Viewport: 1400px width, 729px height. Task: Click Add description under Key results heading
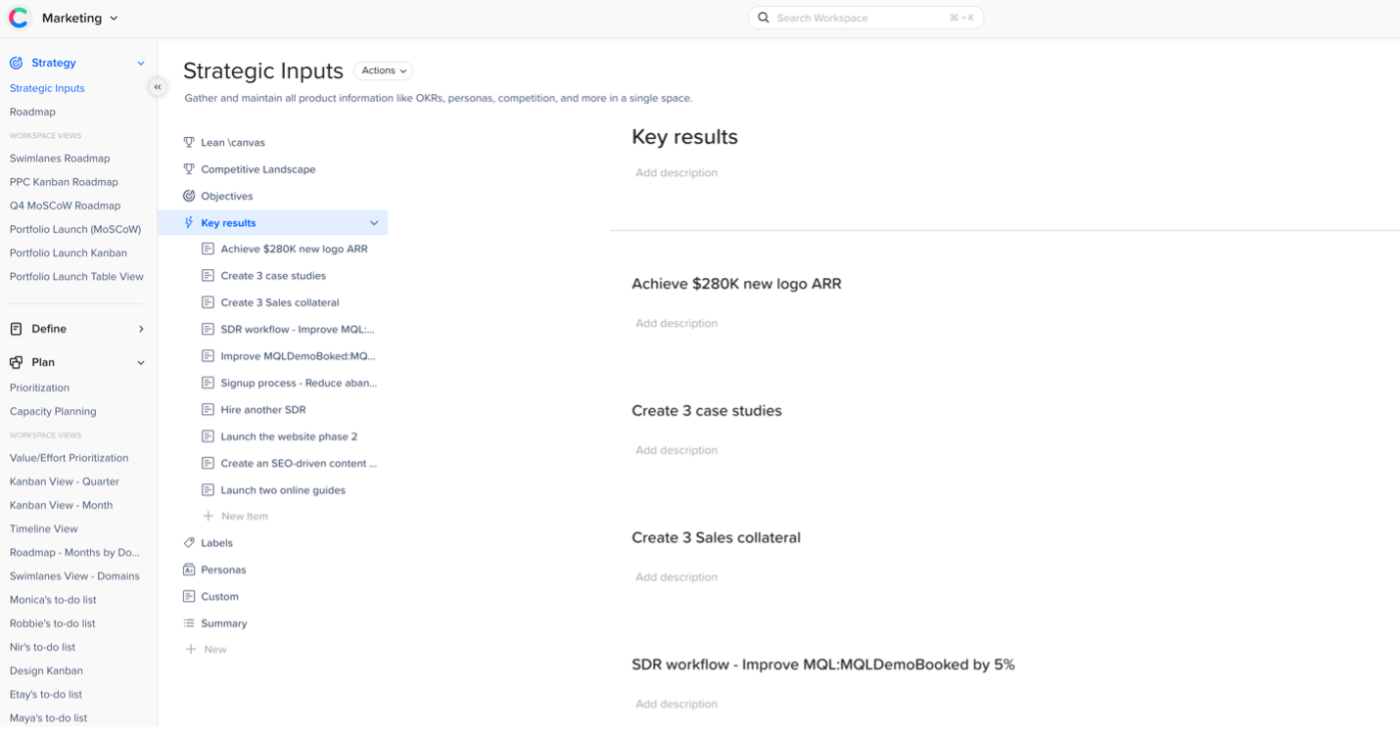point(677,173)
